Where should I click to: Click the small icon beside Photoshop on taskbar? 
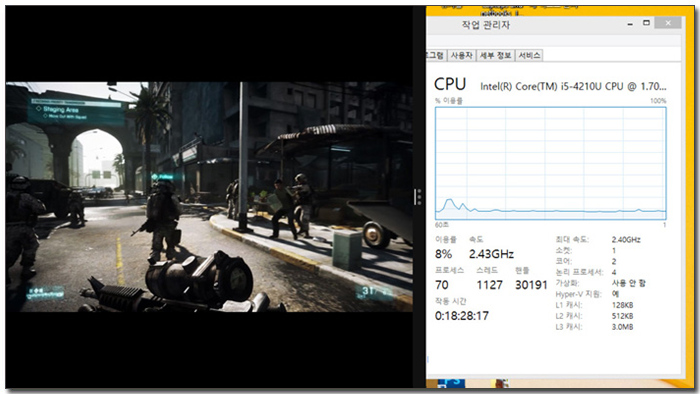[500, 382]
